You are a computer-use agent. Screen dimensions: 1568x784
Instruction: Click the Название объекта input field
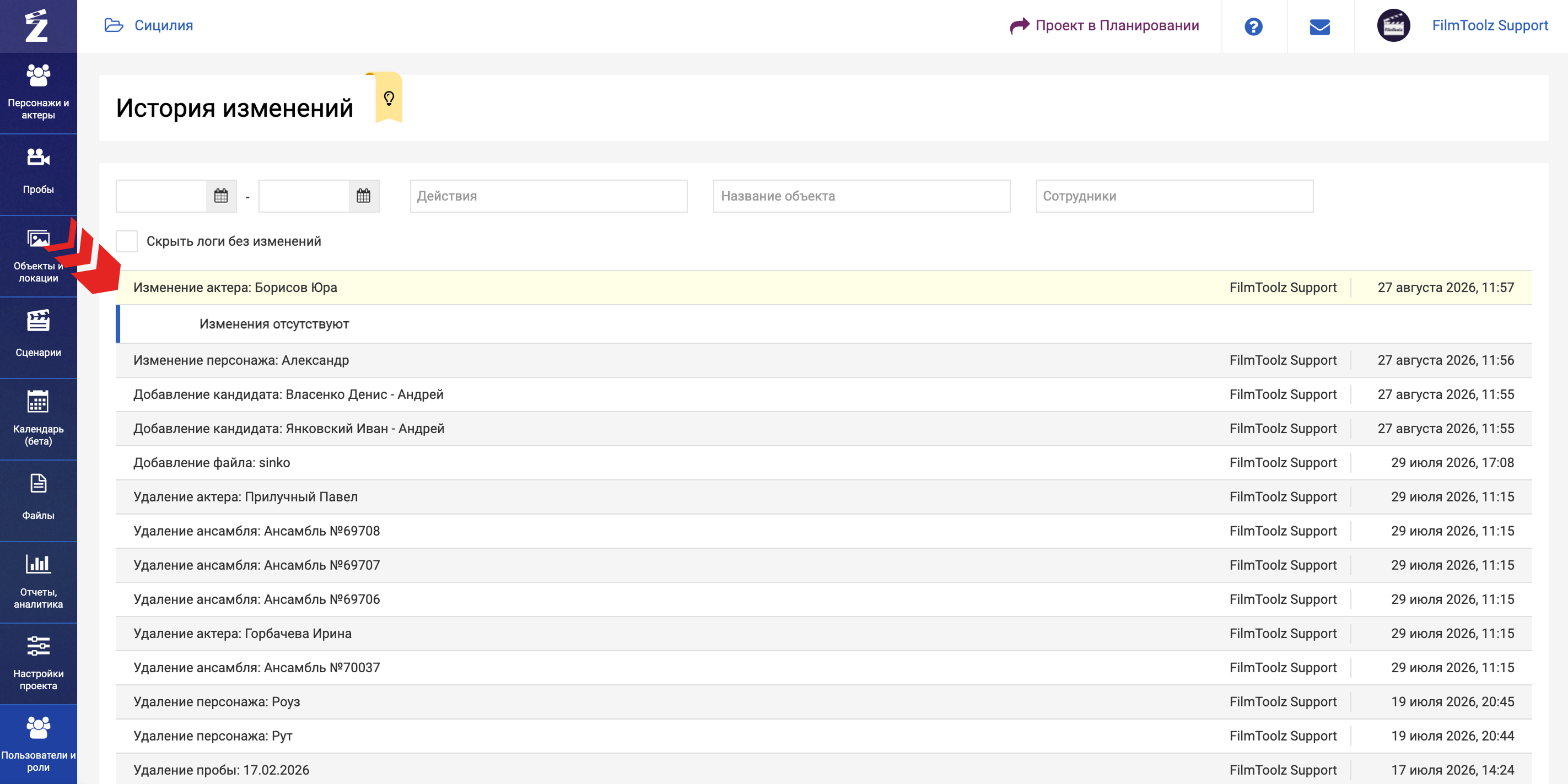coord(861,196)
